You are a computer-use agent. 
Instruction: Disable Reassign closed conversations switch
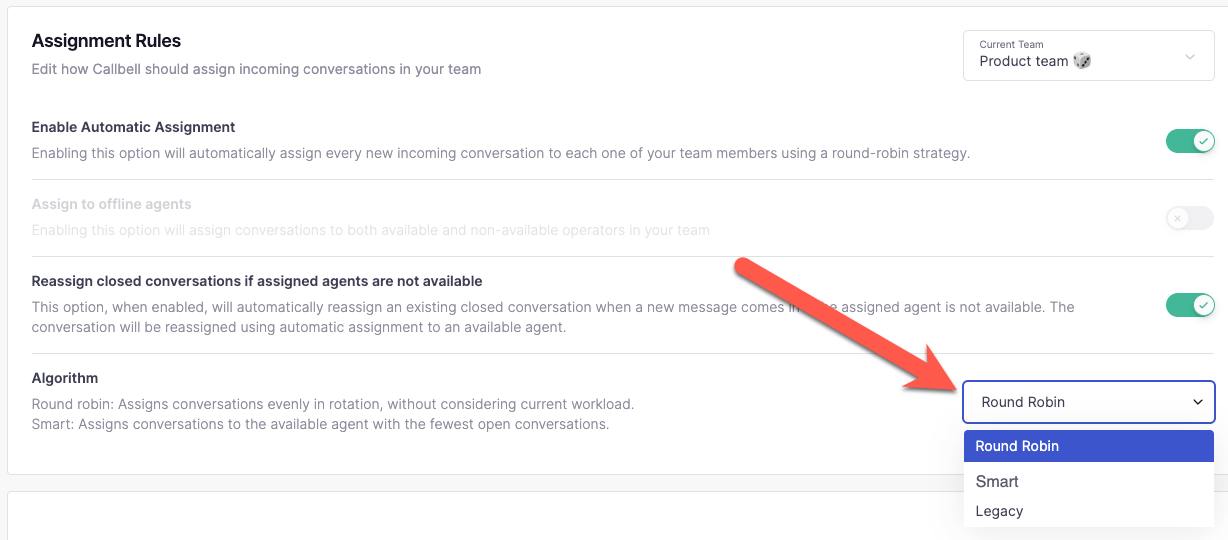click(1190, 304)
